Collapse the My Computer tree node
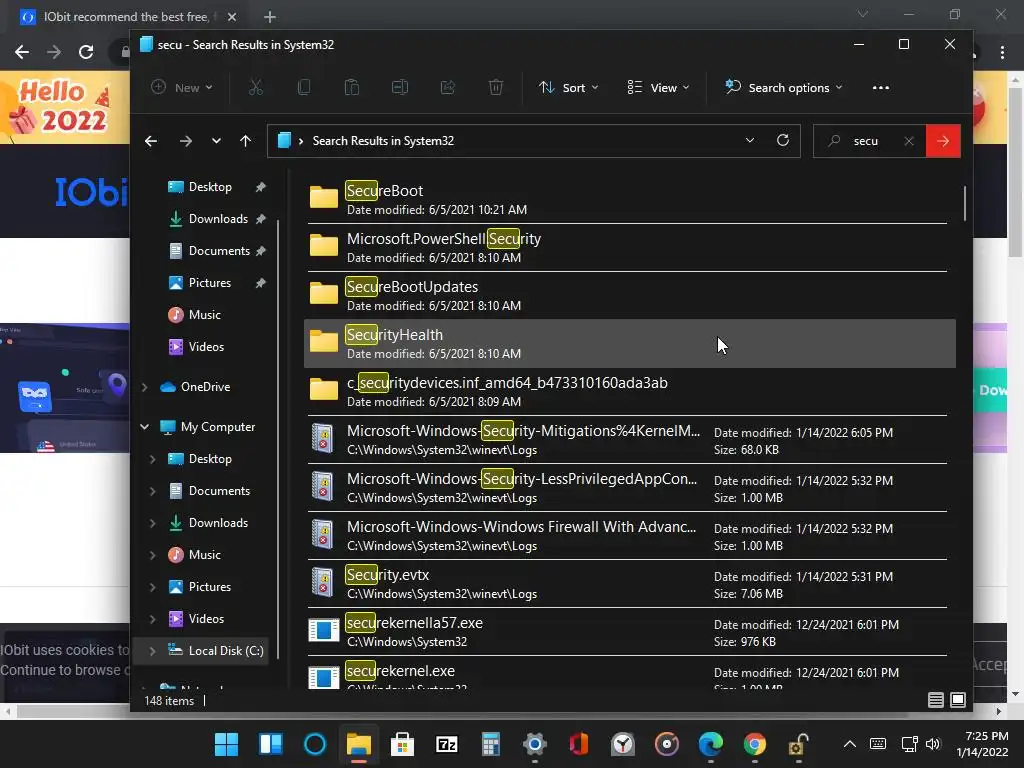The image size is (1024, 768). [x=144, y=427]
